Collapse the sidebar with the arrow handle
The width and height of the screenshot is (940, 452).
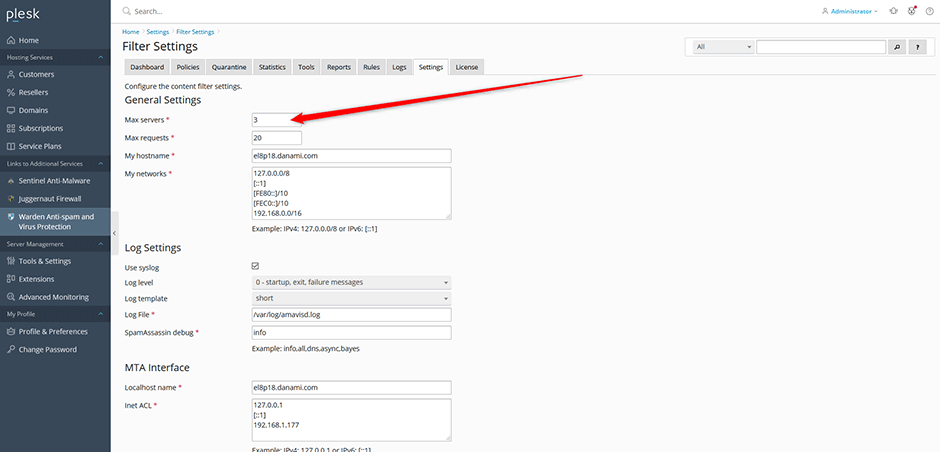pos(114,233)
